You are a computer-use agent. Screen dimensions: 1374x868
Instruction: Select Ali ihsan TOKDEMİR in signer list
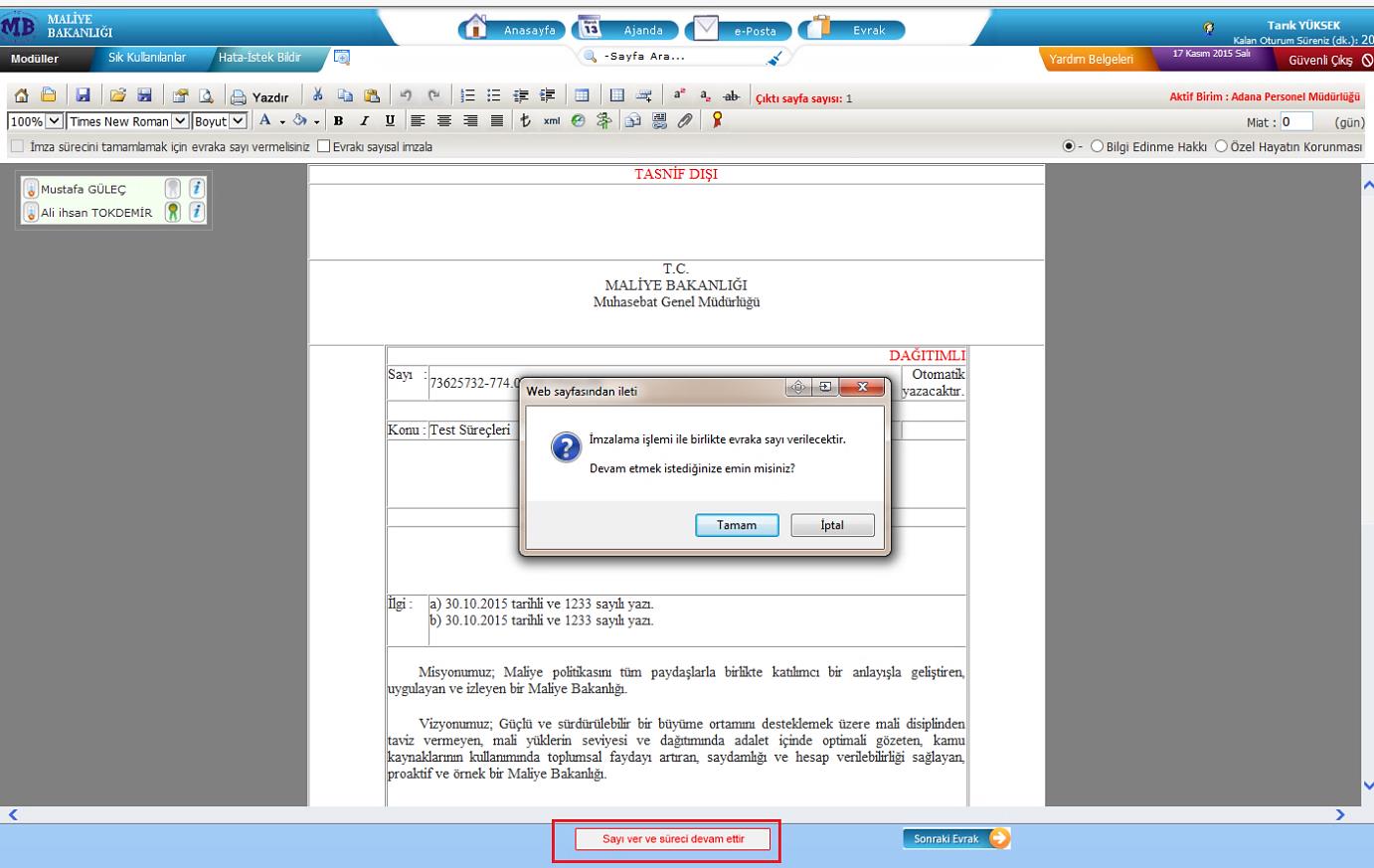tap(96, 213)
